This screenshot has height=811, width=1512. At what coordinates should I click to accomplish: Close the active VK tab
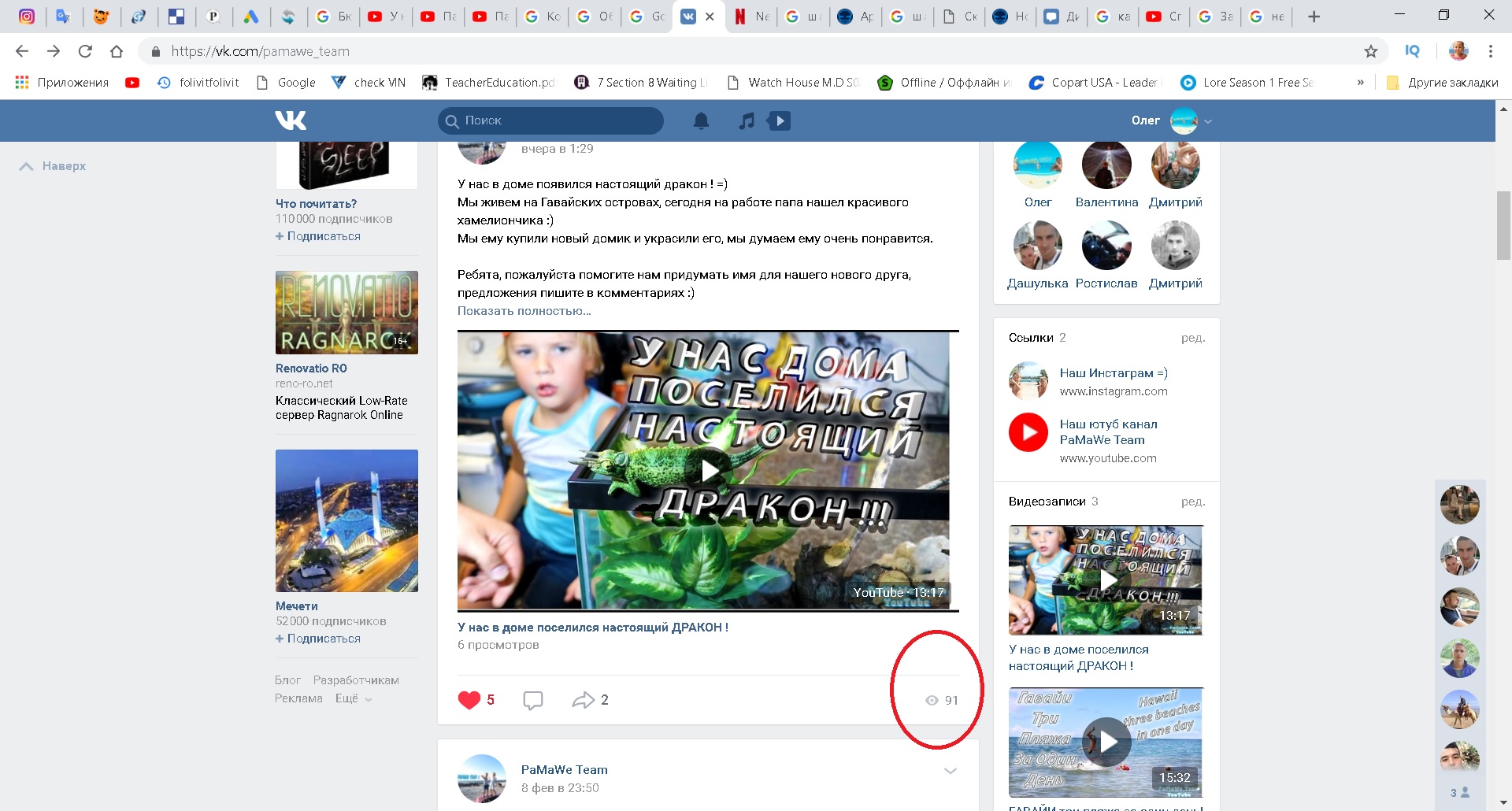pyautogui.click(x=710, y=17)
